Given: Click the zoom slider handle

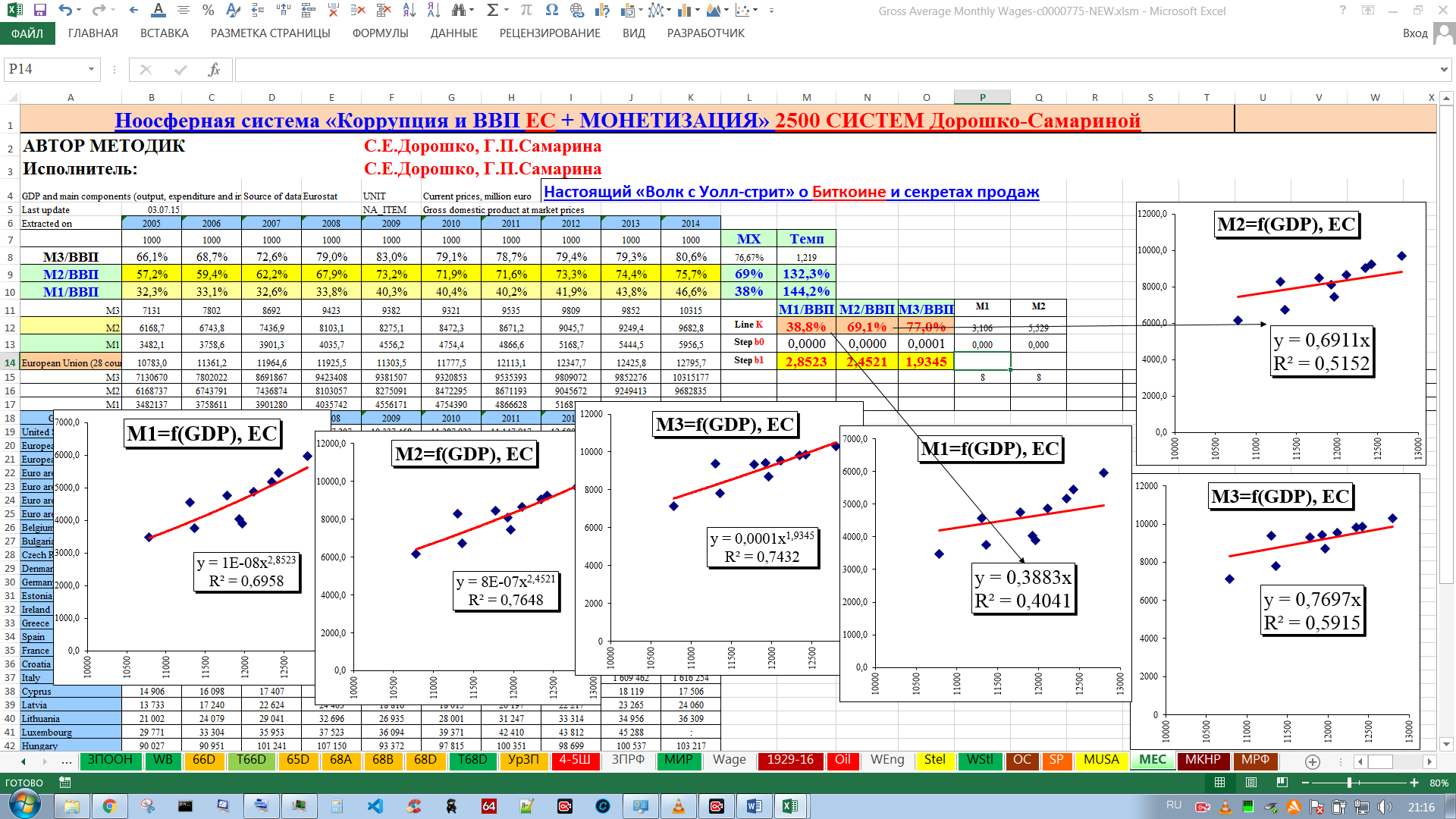Looking at the screenshot, I should [x=1350, y=783].
